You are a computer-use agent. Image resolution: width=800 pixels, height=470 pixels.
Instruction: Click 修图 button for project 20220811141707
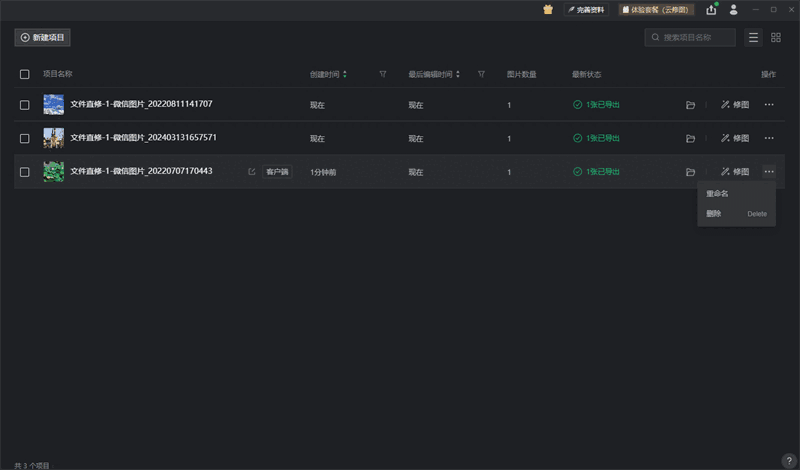(x=734, y=105)
